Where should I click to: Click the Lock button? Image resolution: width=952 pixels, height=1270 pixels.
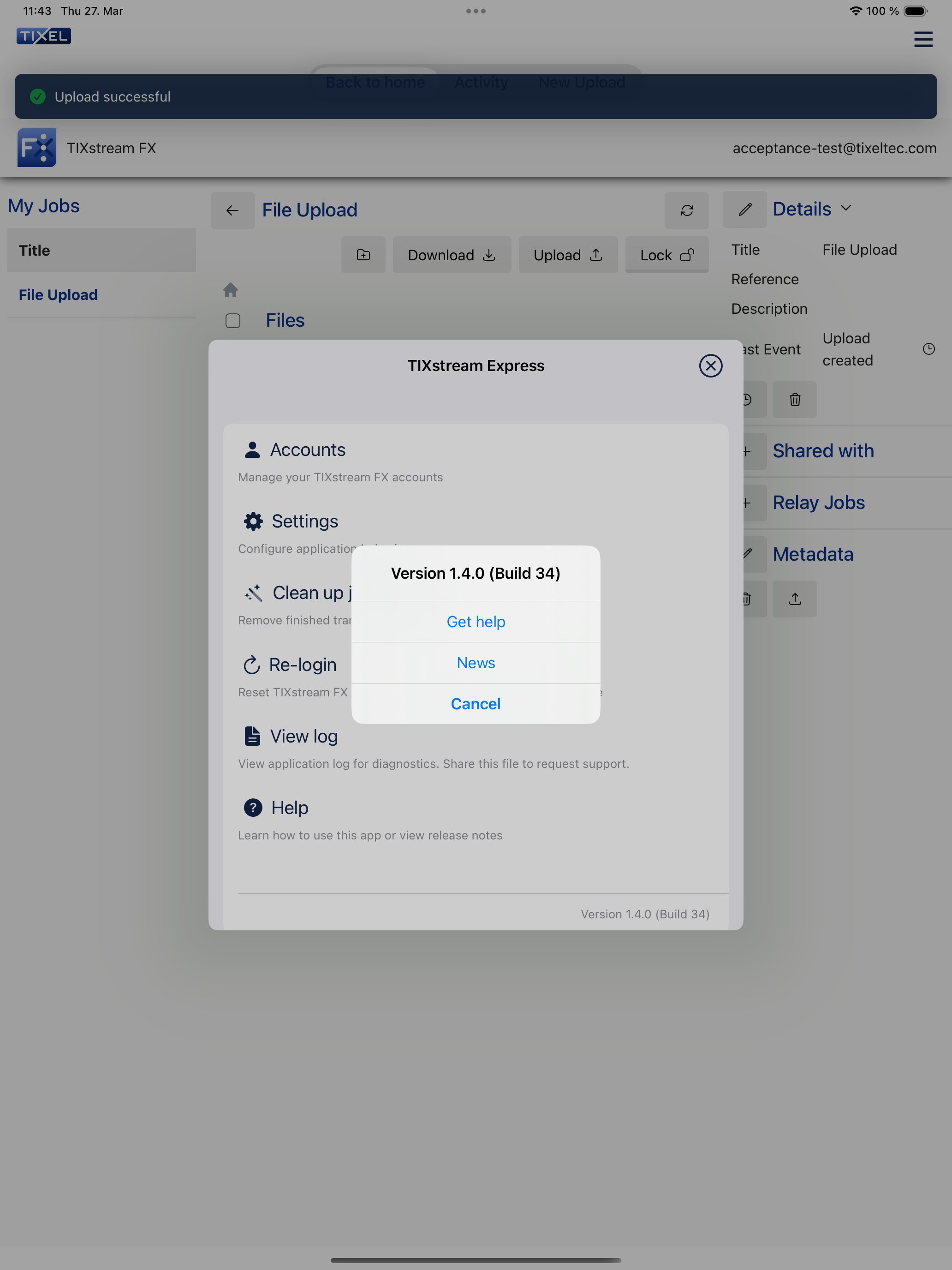click(667, 255)
